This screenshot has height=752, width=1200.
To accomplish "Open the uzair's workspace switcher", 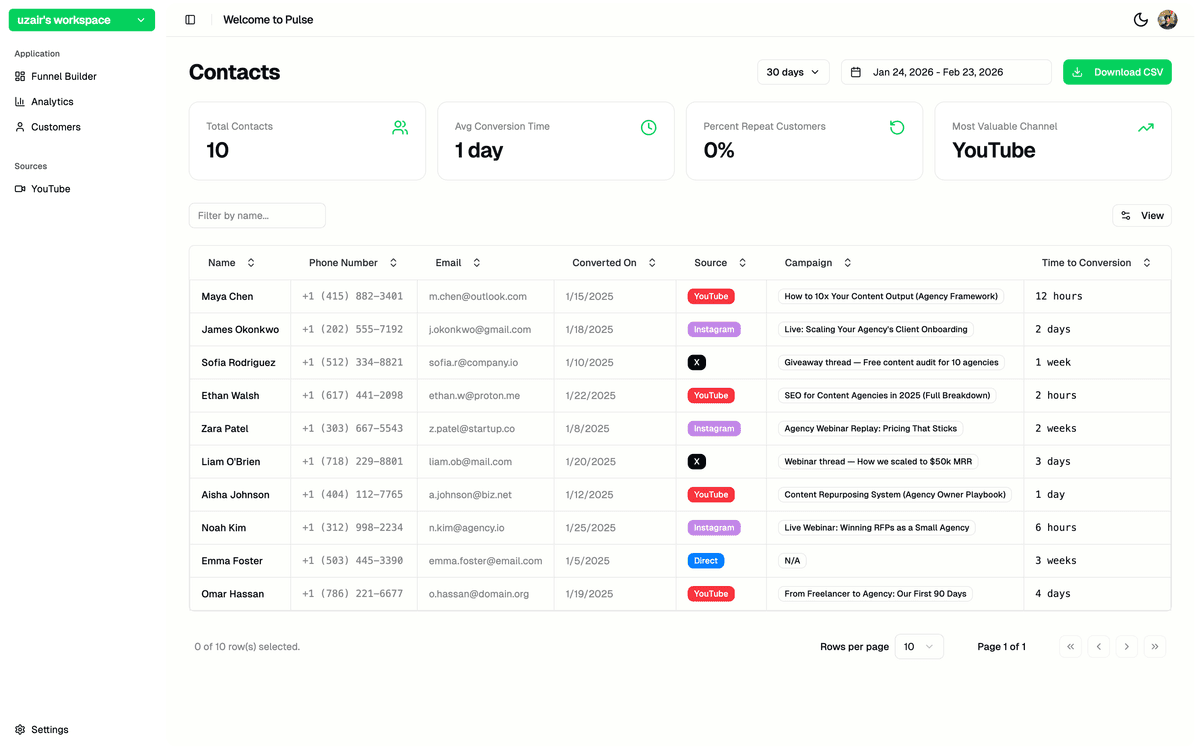I will [82, 20].
